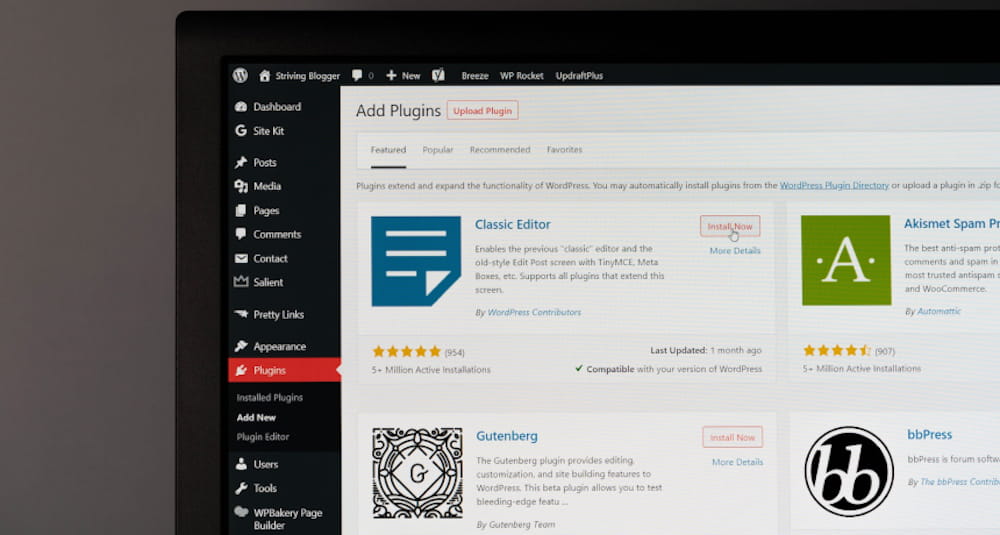This screenshot has width=1000, height=535.
Task: Go to Posts in the sidebar
Action: pyautogui.click(x=264, y=162)
